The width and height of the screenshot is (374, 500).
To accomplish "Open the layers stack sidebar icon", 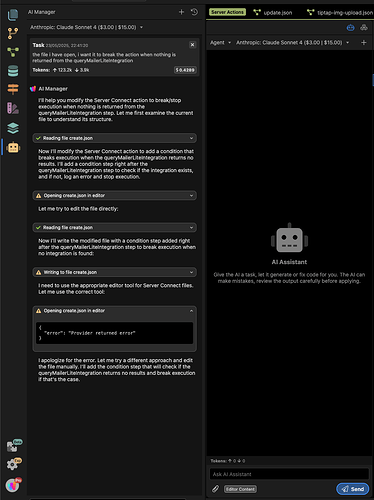I will [x=13, y=128].
